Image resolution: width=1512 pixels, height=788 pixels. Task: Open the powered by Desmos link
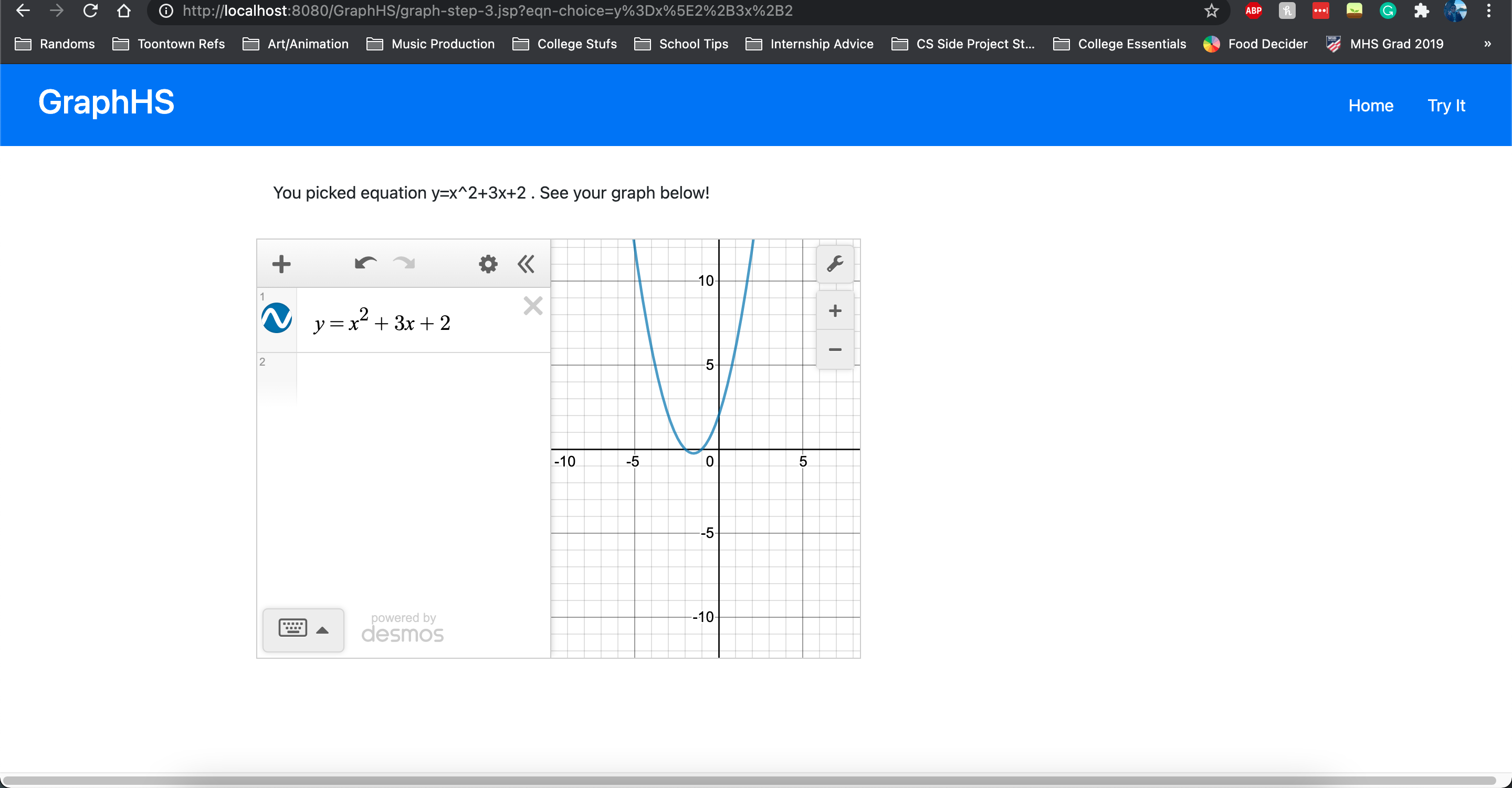[x=403, y=628]
